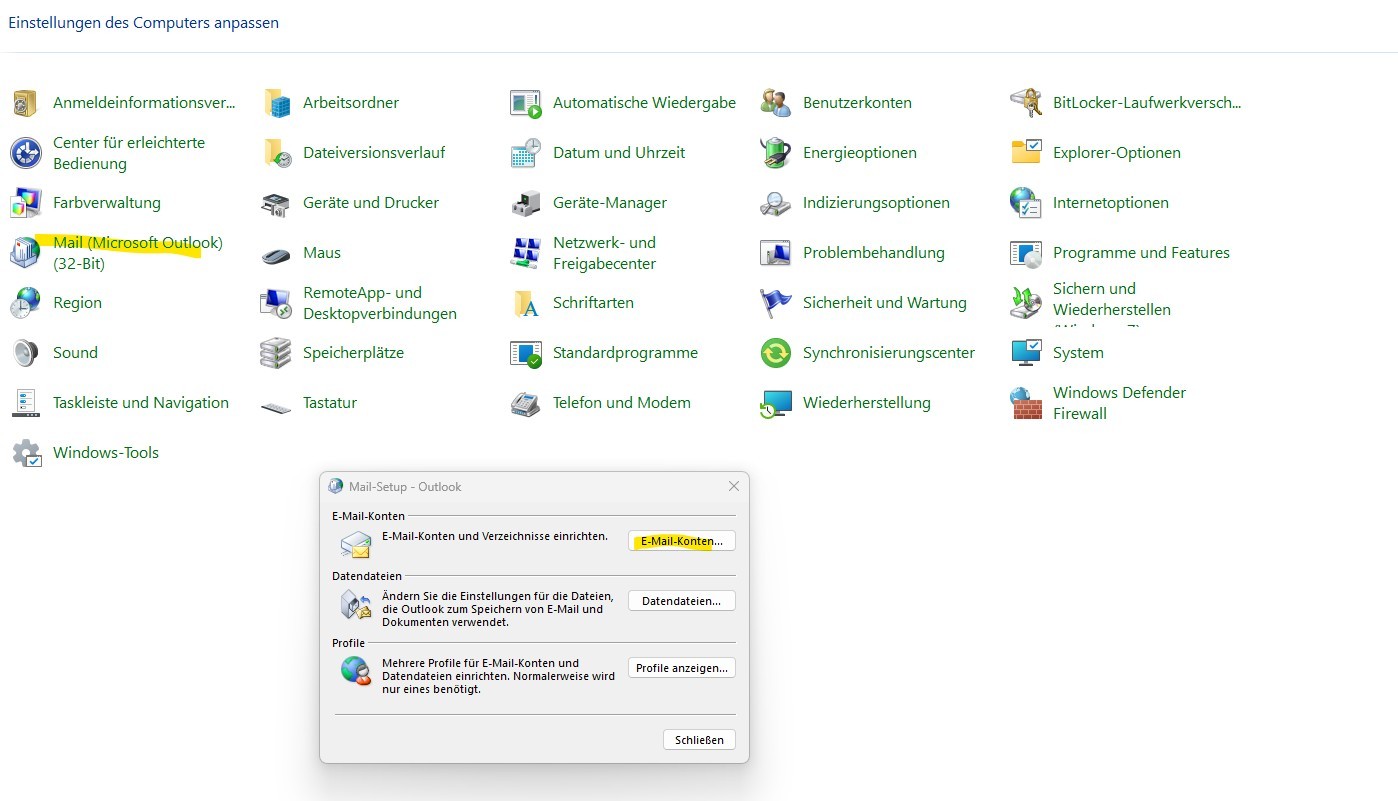
Task: Open the Indizierungsoptionen item
Action: (x=877, y=202)
